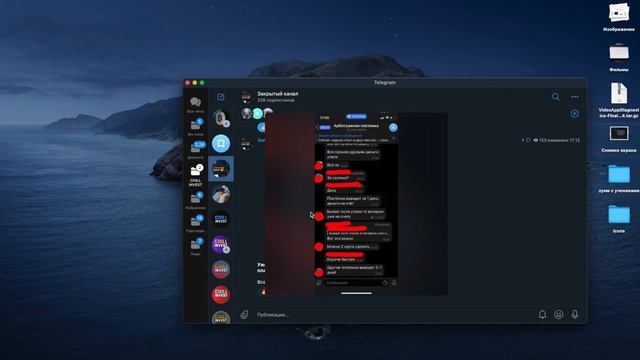This screenshot has width=640, height=360.
Task: Open the folder tab with 7 badge
Action: click(x=196, y=247)
